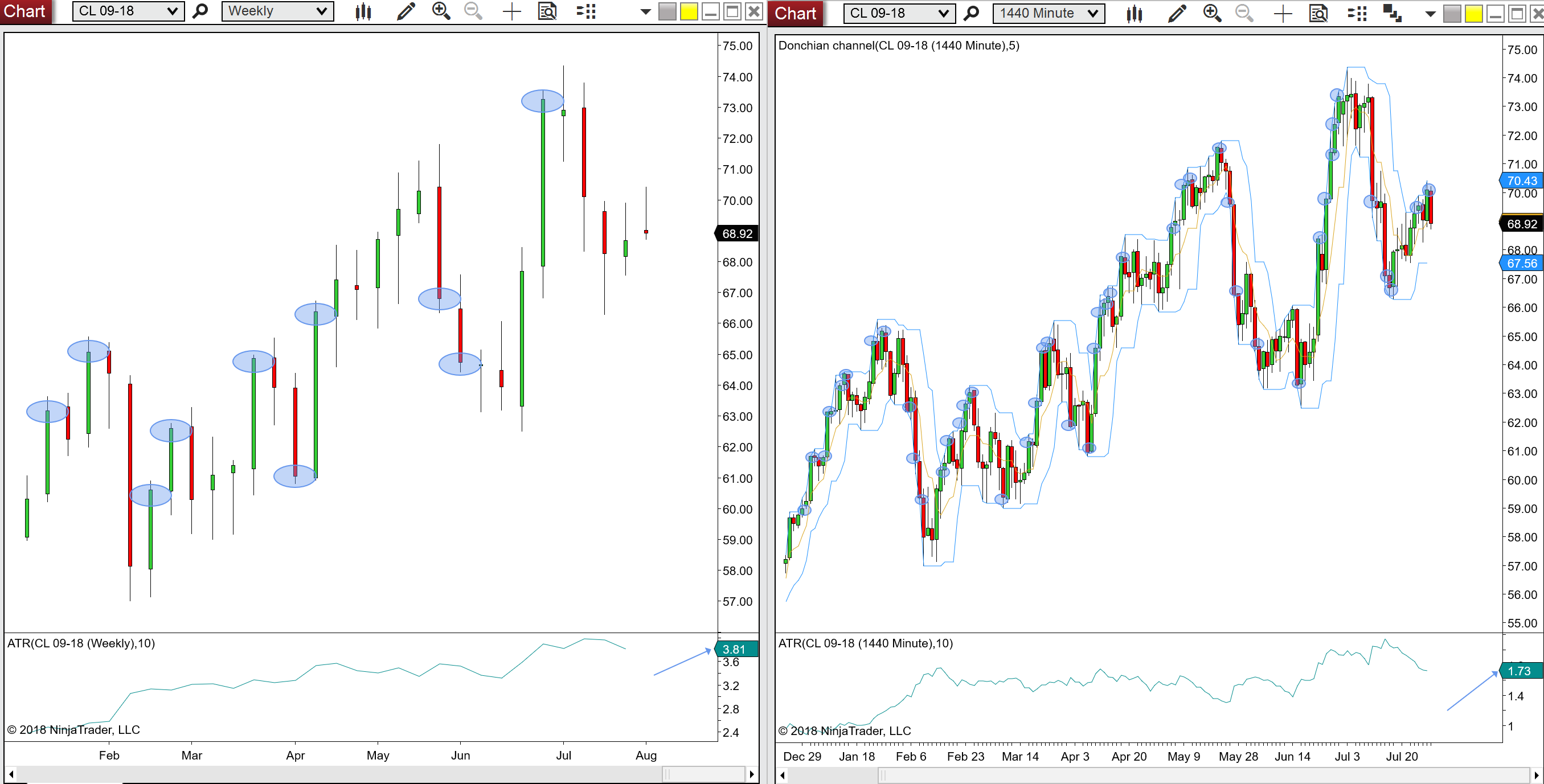The height and width of the screenshot is (784, 1544).
Task: Open bar style options in 1440 Minute chart
Action: [x=1134, y=13]
